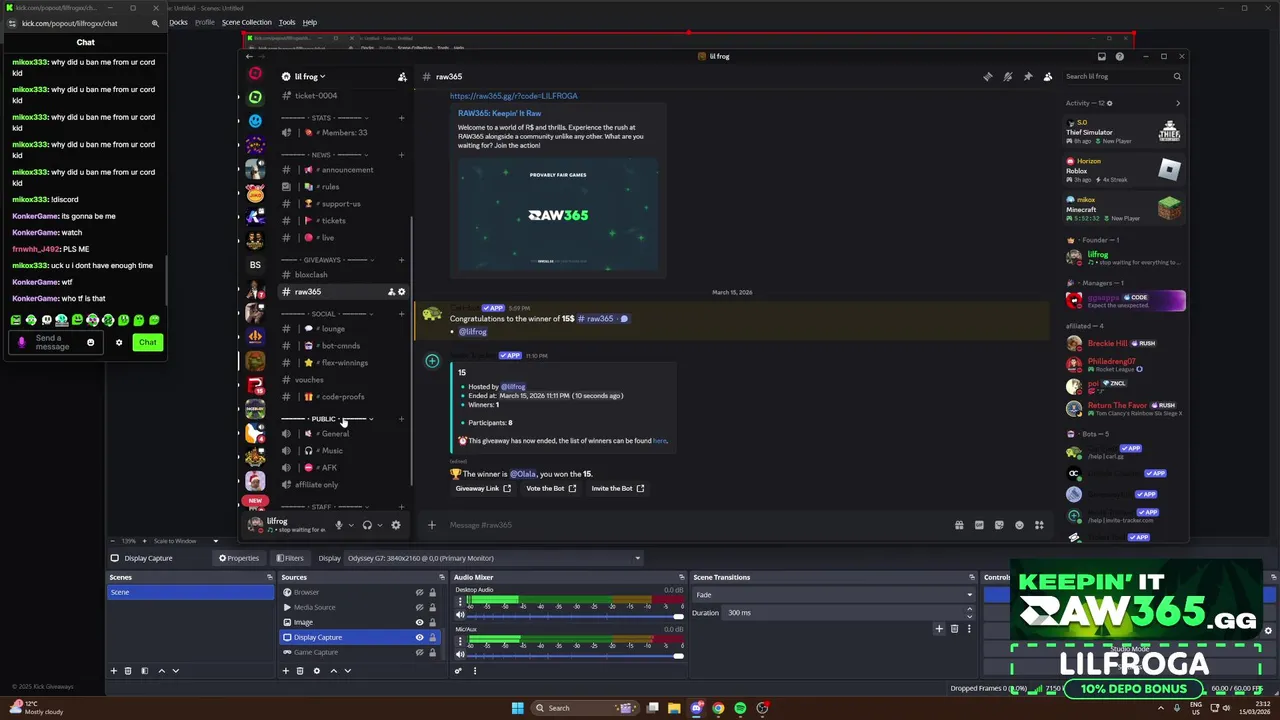The image size is (1280, 720).
Task: Open the Tools menu in OBS
Action: coord(287,22)
